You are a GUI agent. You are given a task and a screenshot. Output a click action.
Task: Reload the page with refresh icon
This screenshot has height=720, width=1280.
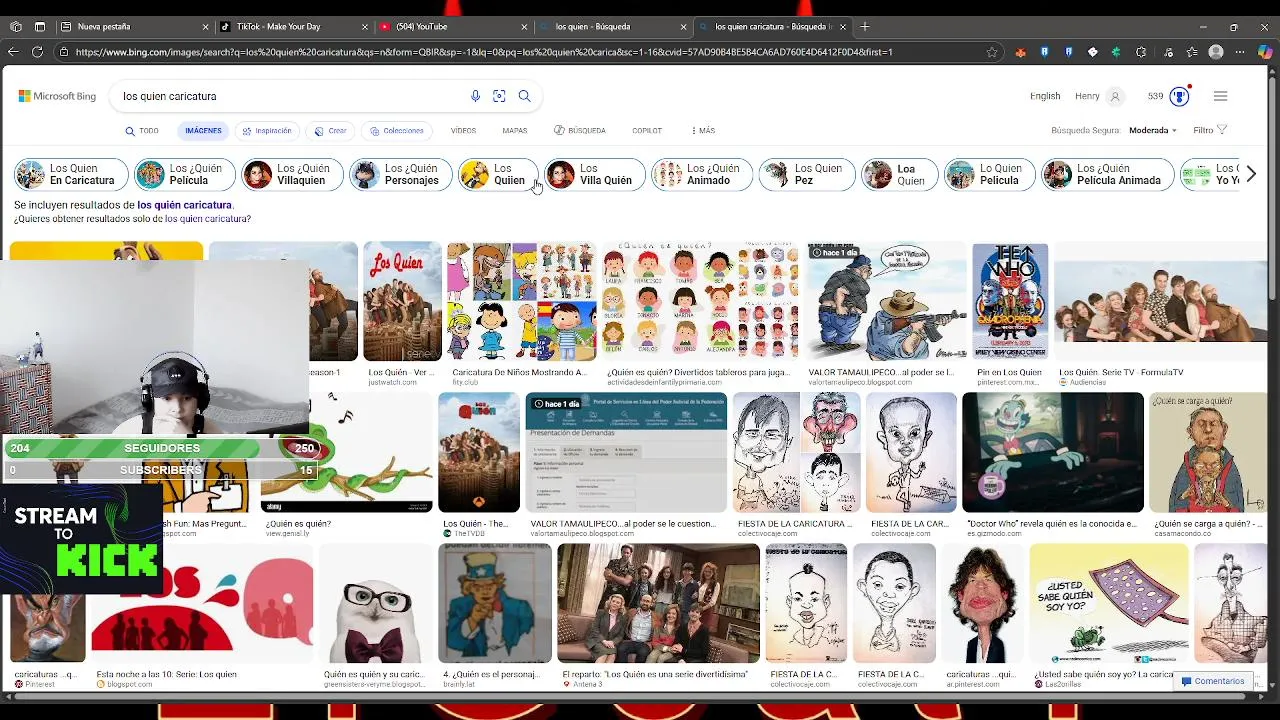click(38, 52)
